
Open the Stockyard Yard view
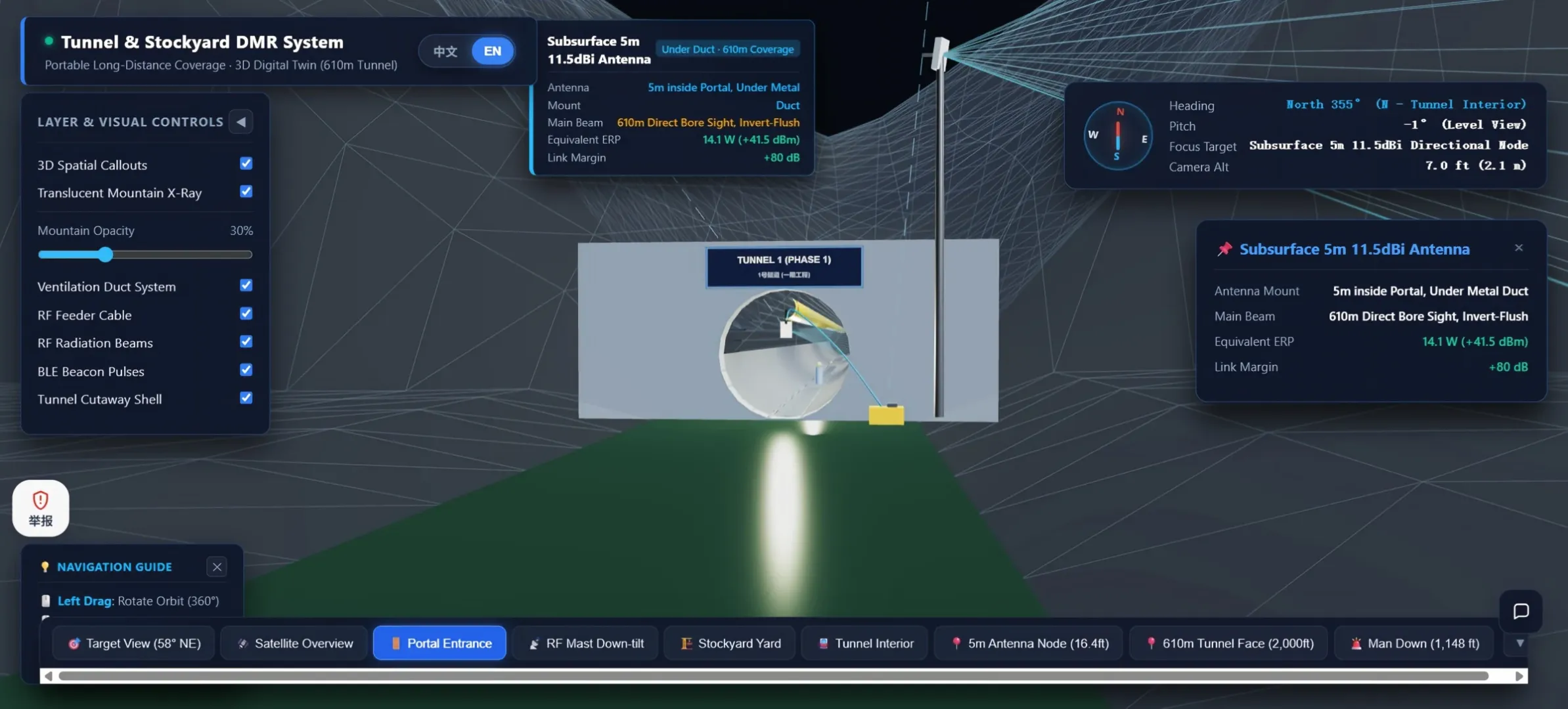pos(730,643)
